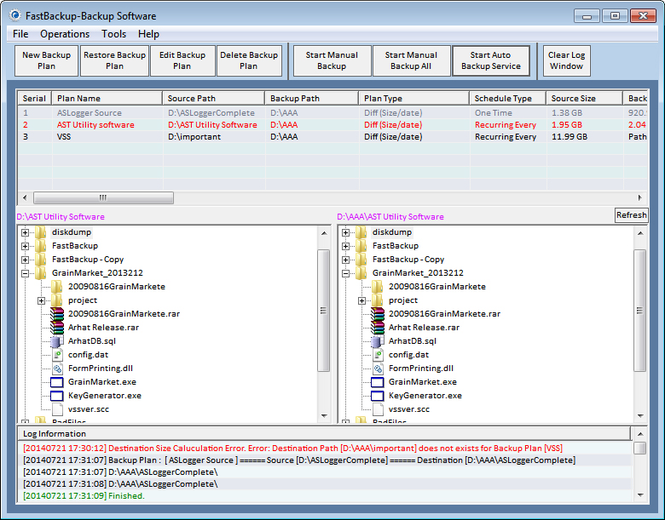Click FastBackup folder icon in left source tree
The image size is (665, 520).
41,246
